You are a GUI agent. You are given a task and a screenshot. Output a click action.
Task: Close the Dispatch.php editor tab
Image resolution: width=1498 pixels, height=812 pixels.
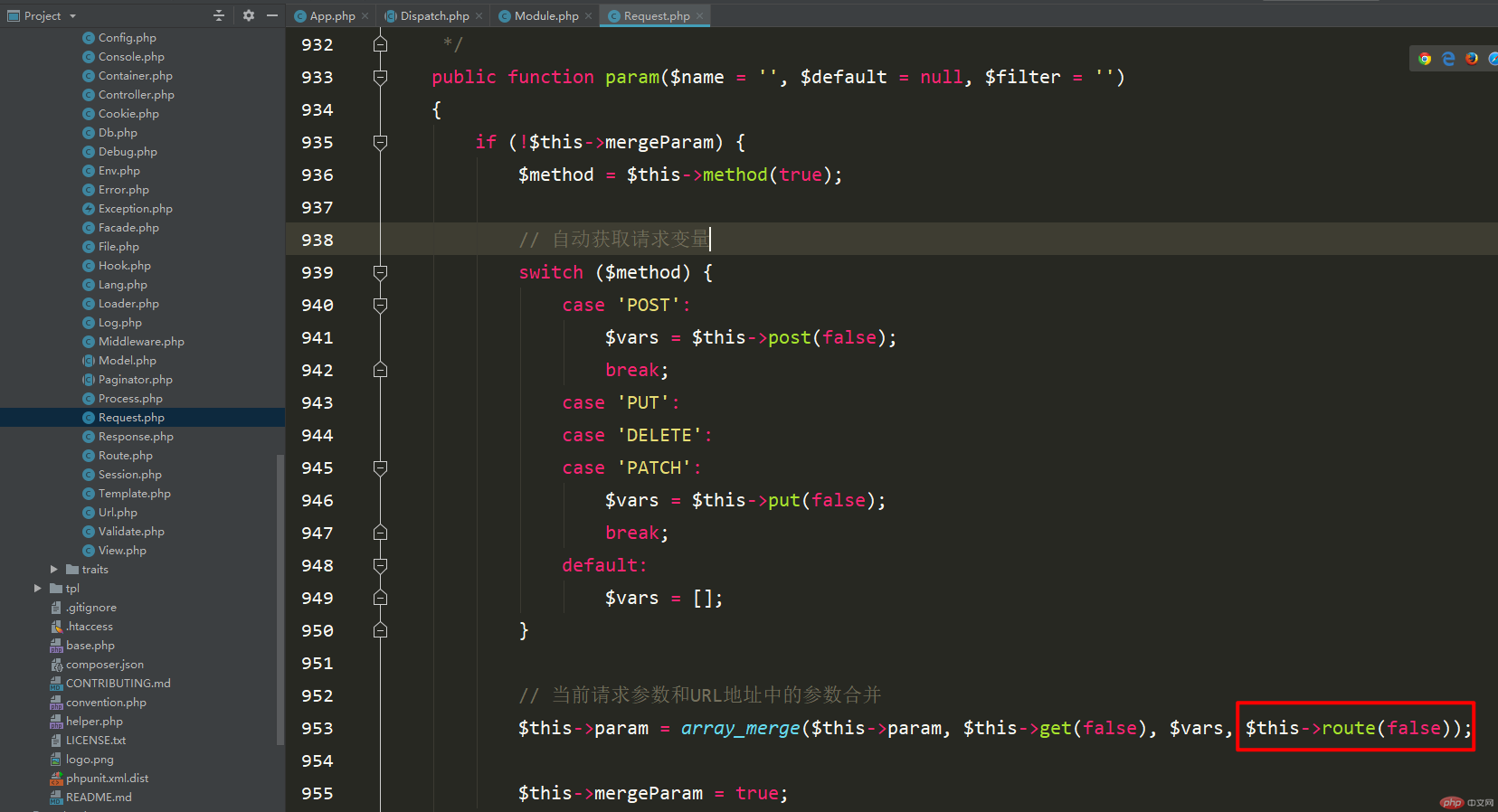(x=479, y=16)
